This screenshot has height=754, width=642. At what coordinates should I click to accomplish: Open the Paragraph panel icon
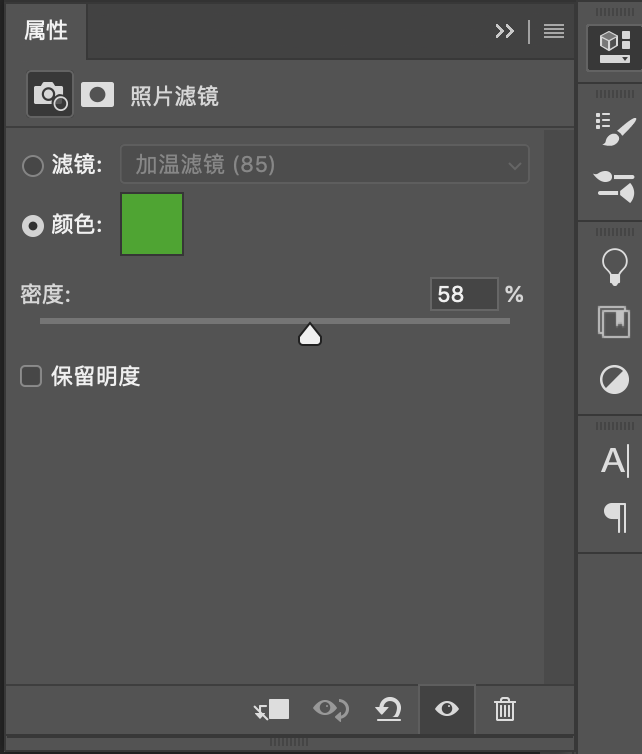click(614, 516)
